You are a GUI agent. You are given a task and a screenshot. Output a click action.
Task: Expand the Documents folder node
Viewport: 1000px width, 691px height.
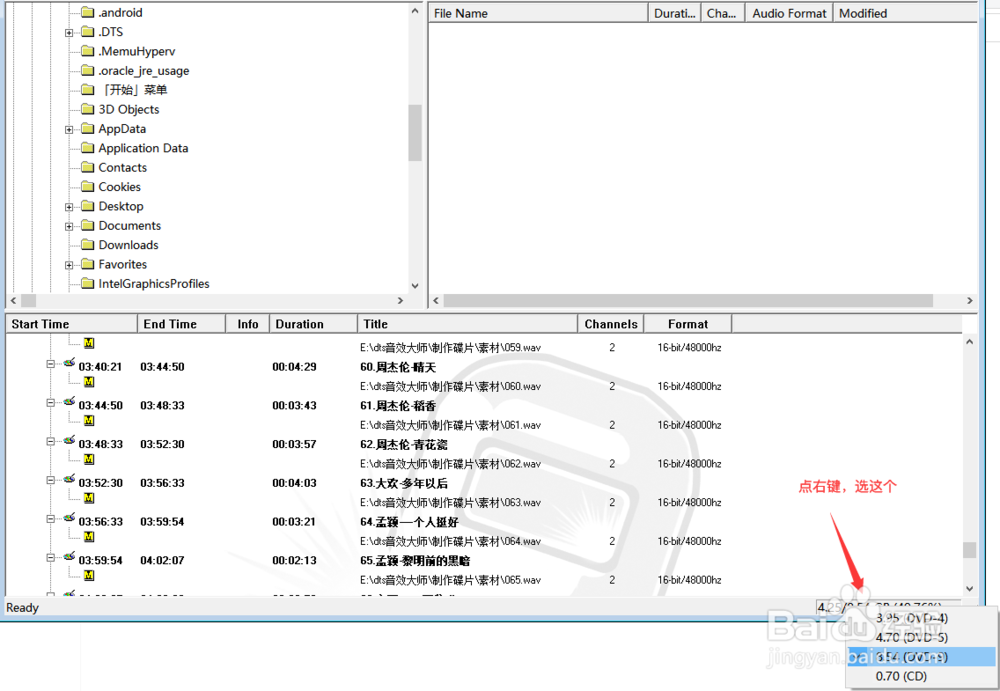[69, 227]
